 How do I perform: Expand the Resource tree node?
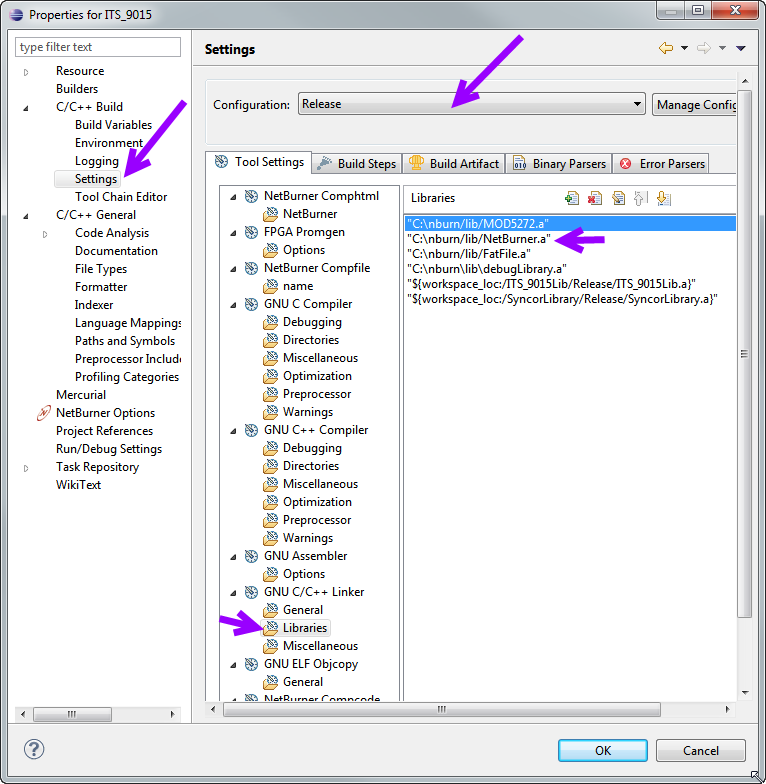tap(26, 72)
